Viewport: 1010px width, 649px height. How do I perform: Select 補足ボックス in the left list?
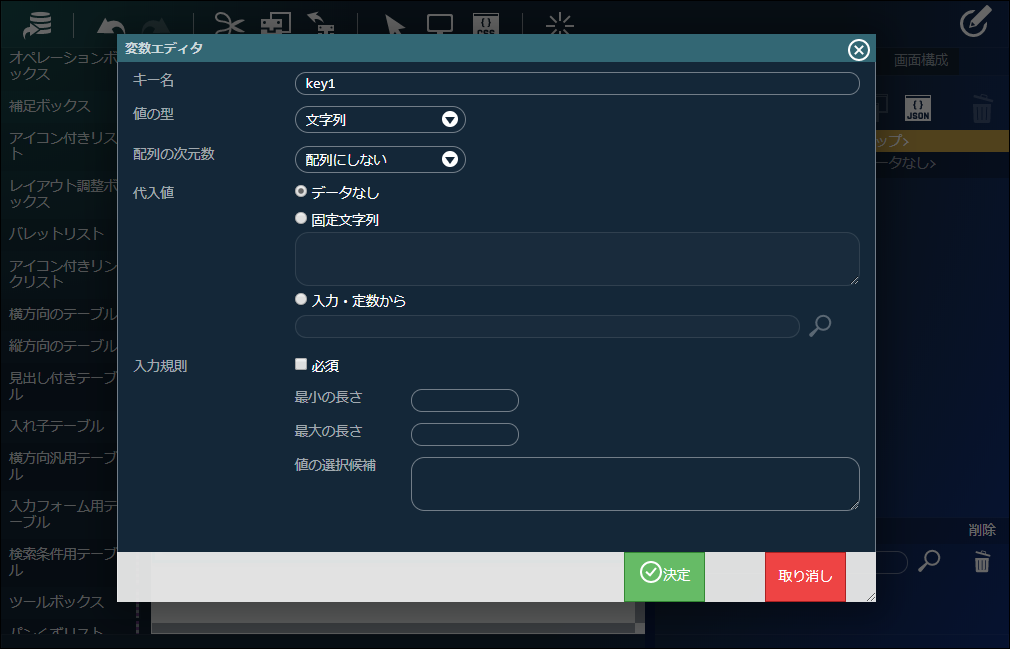point(50,106)
